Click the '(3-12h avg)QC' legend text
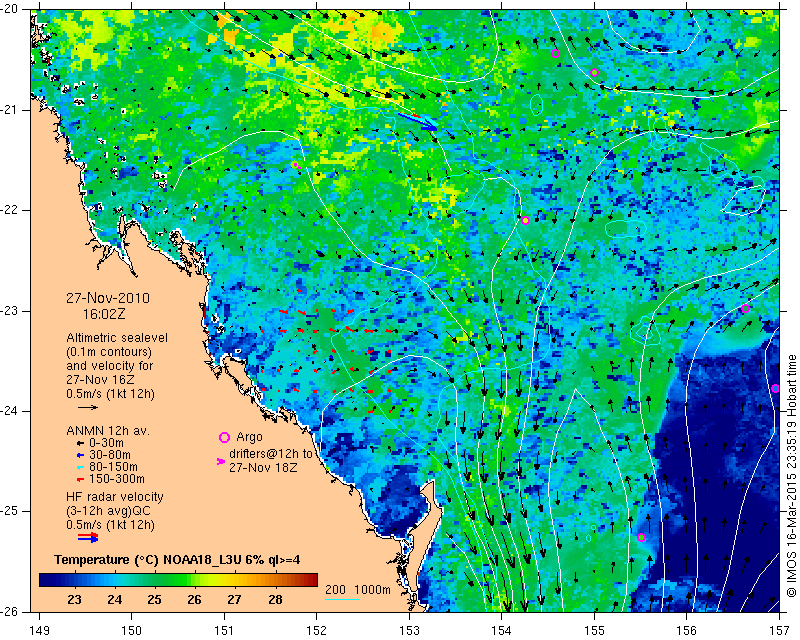Viewport: 800px width, 640px height. tap(109, 511)
